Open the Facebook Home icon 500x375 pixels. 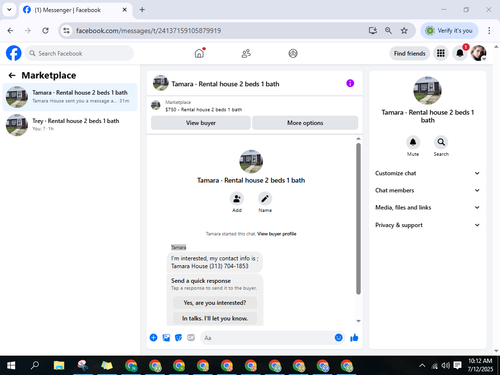click(199, 53)
